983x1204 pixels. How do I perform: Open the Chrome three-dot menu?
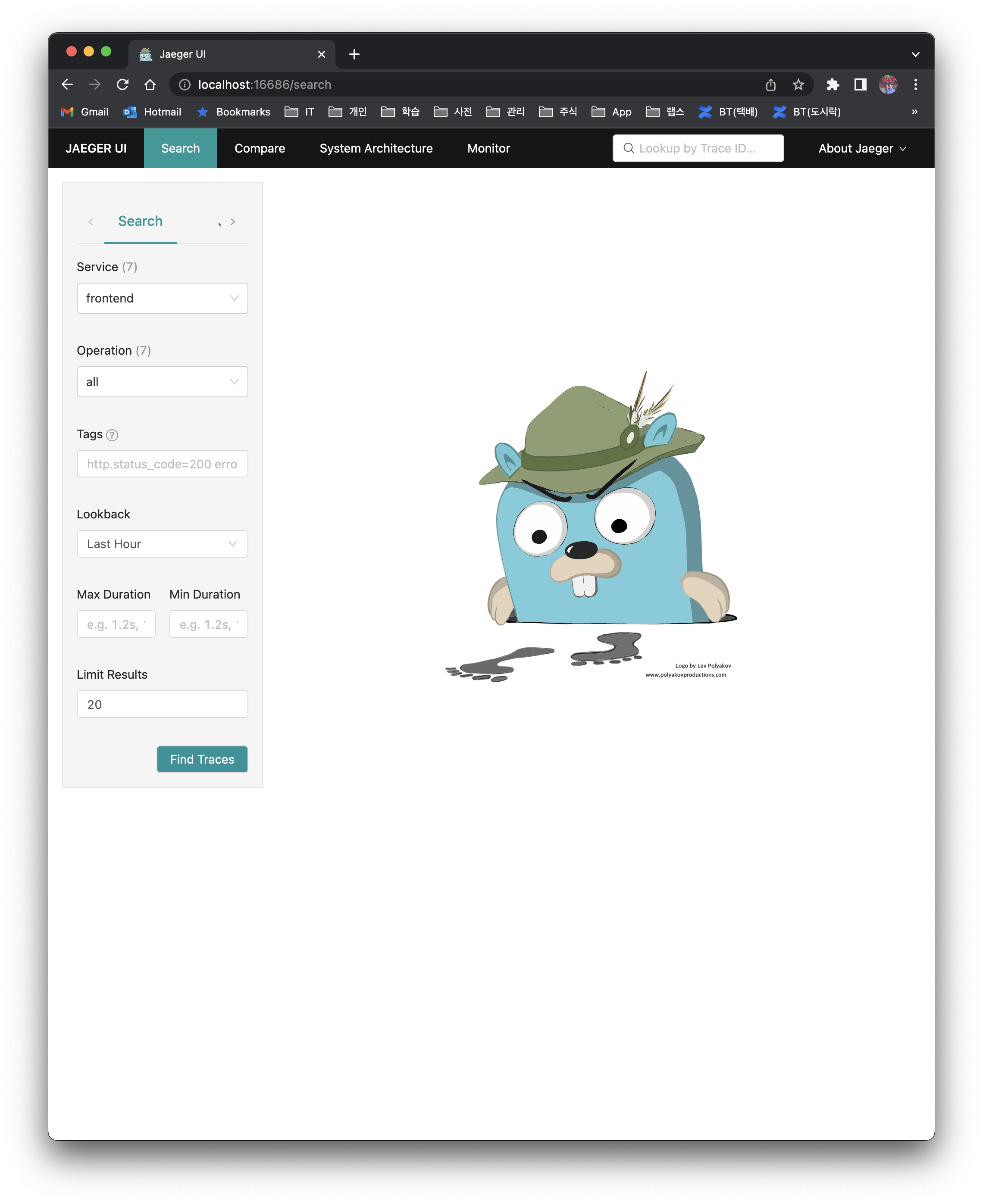(915, 84)
